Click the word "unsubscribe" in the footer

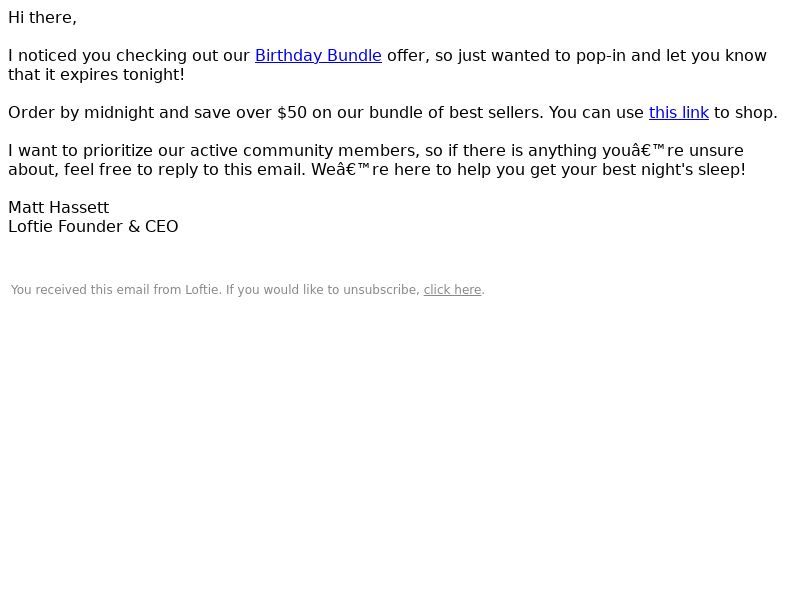381,290
